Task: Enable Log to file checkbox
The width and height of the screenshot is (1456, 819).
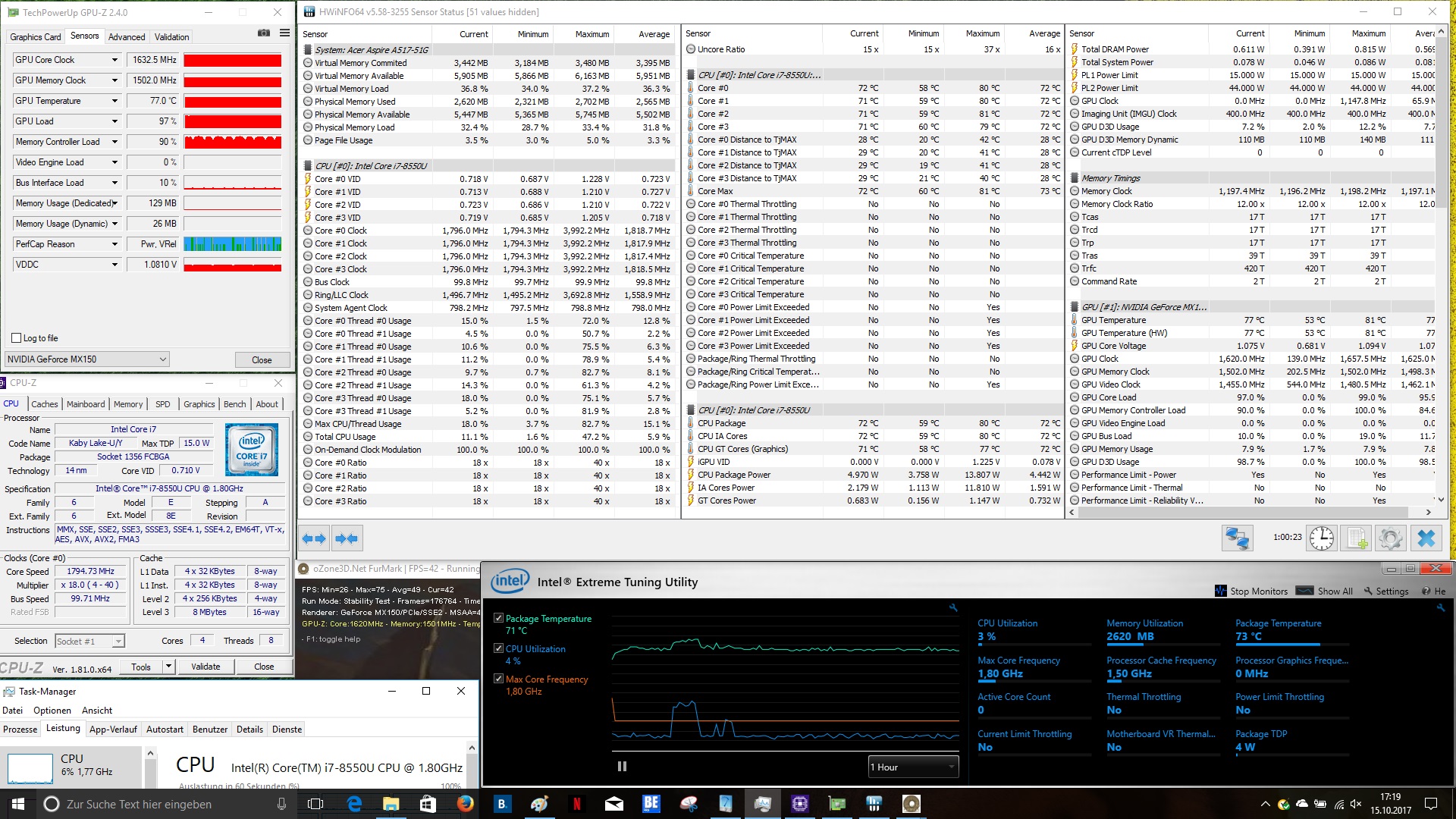Action: point(17,338)
